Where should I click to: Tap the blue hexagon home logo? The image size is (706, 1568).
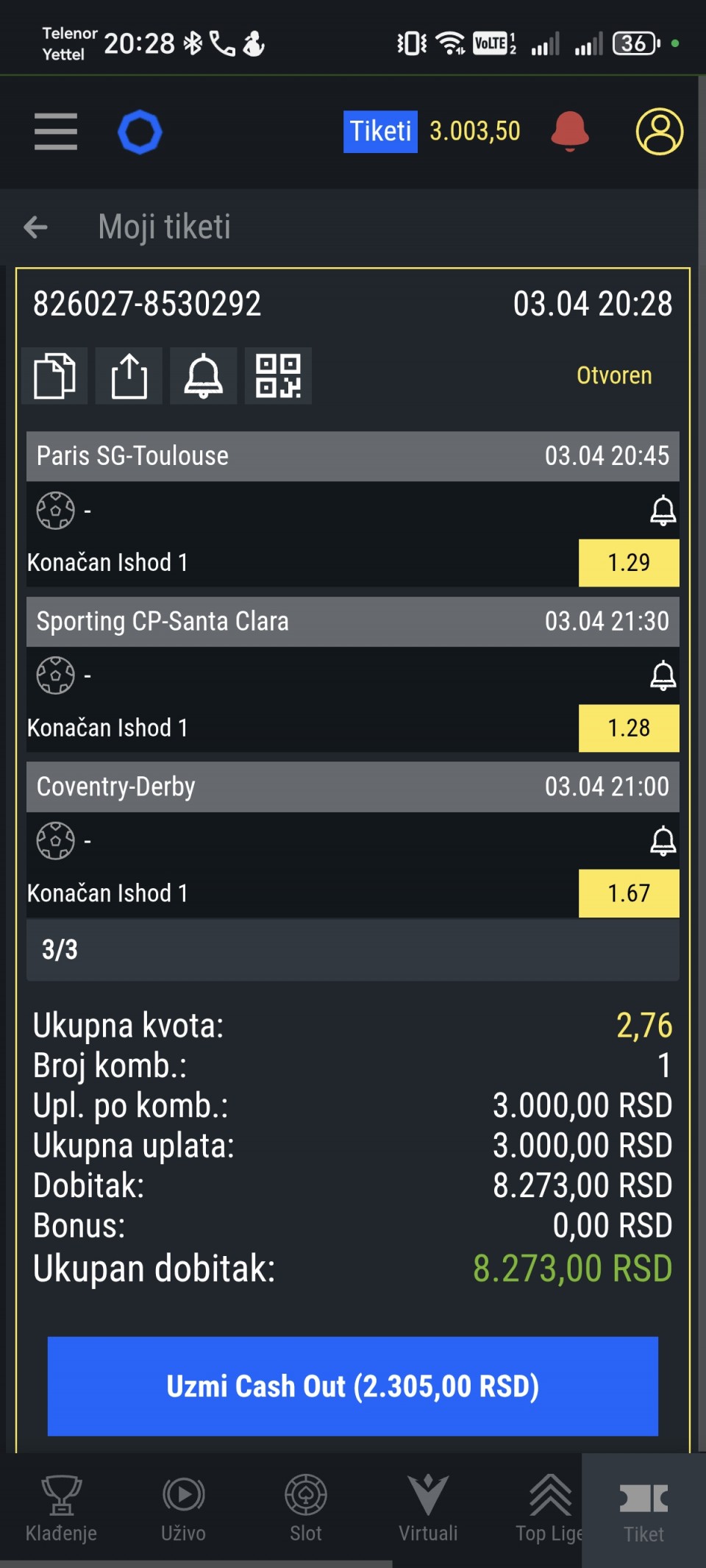140,132
